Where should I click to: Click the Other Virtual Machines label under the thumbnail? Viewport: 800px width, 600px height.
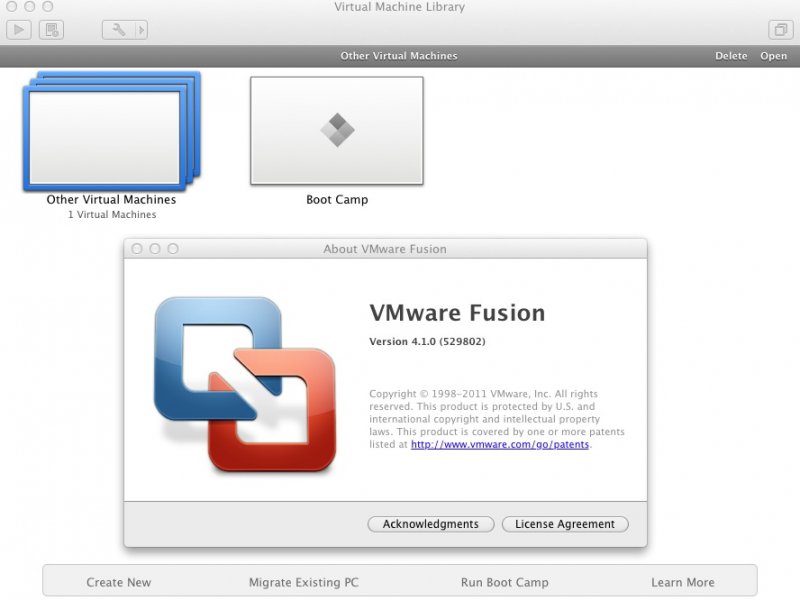tap(111, 199)
